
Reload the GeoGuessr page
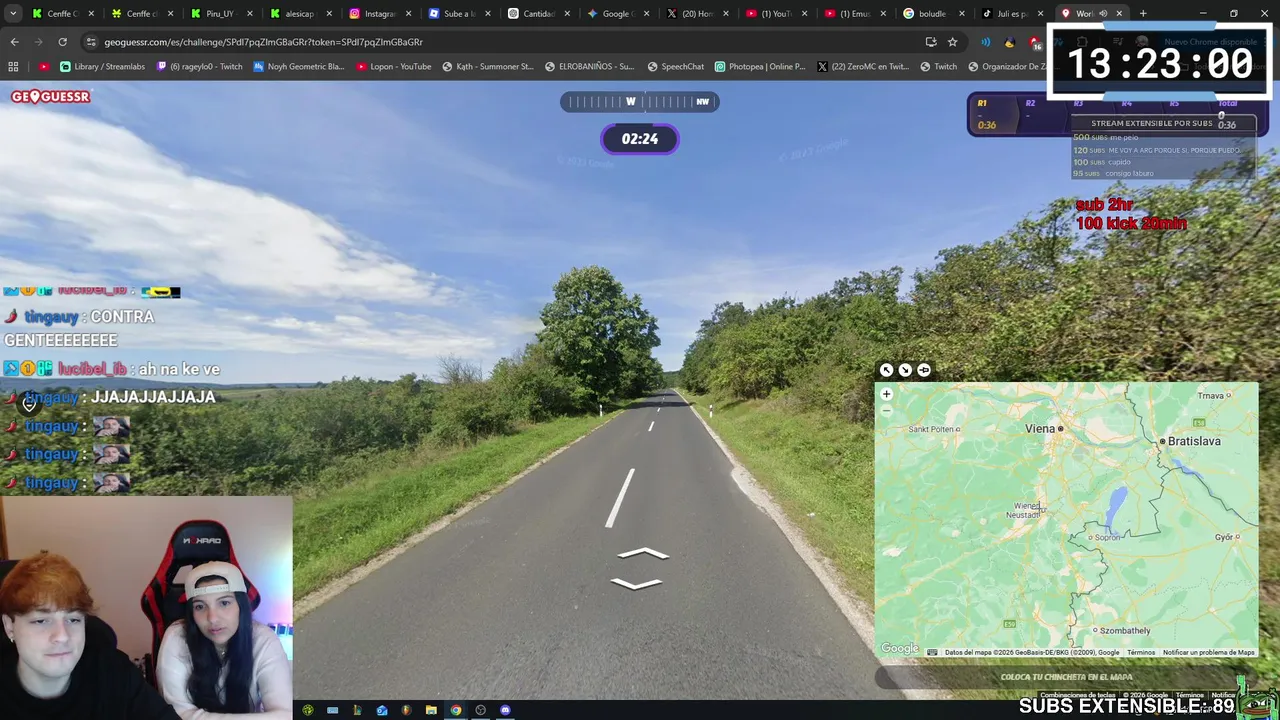click(62, 42)
